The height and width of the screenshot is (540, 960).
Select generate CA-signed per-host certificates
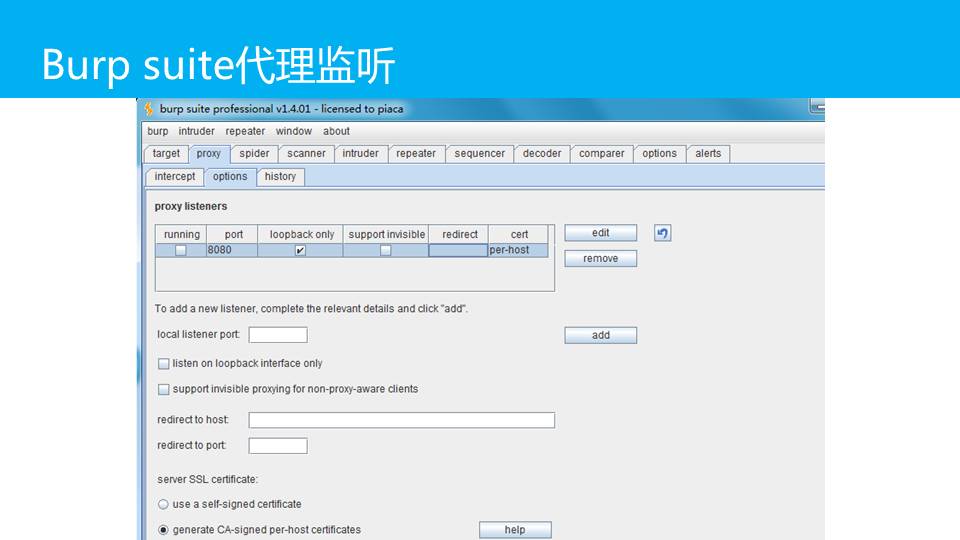[164, 530]
